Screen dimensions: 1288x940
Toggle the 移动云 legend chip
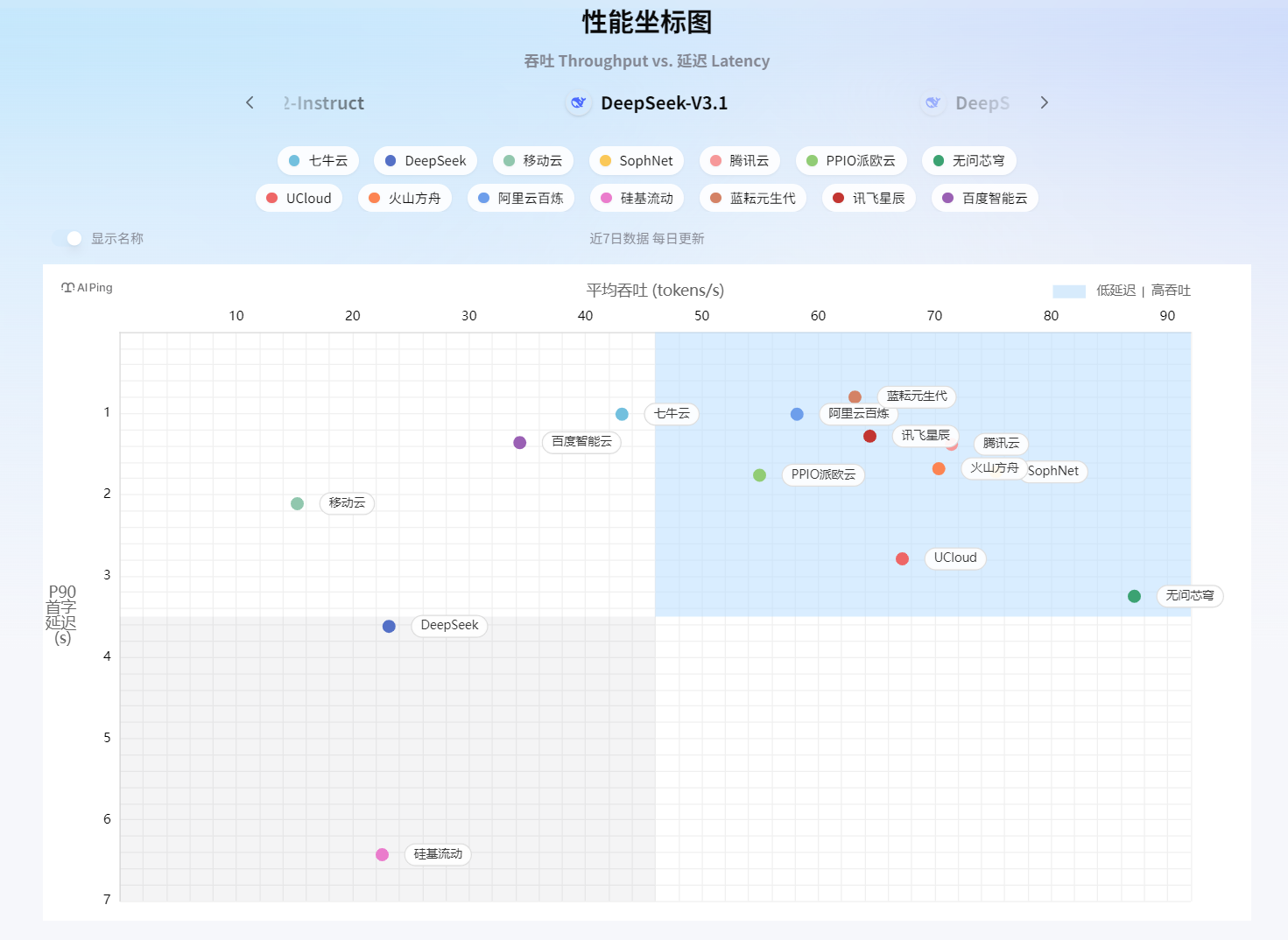pyautogui.click(x=532, y=161)
